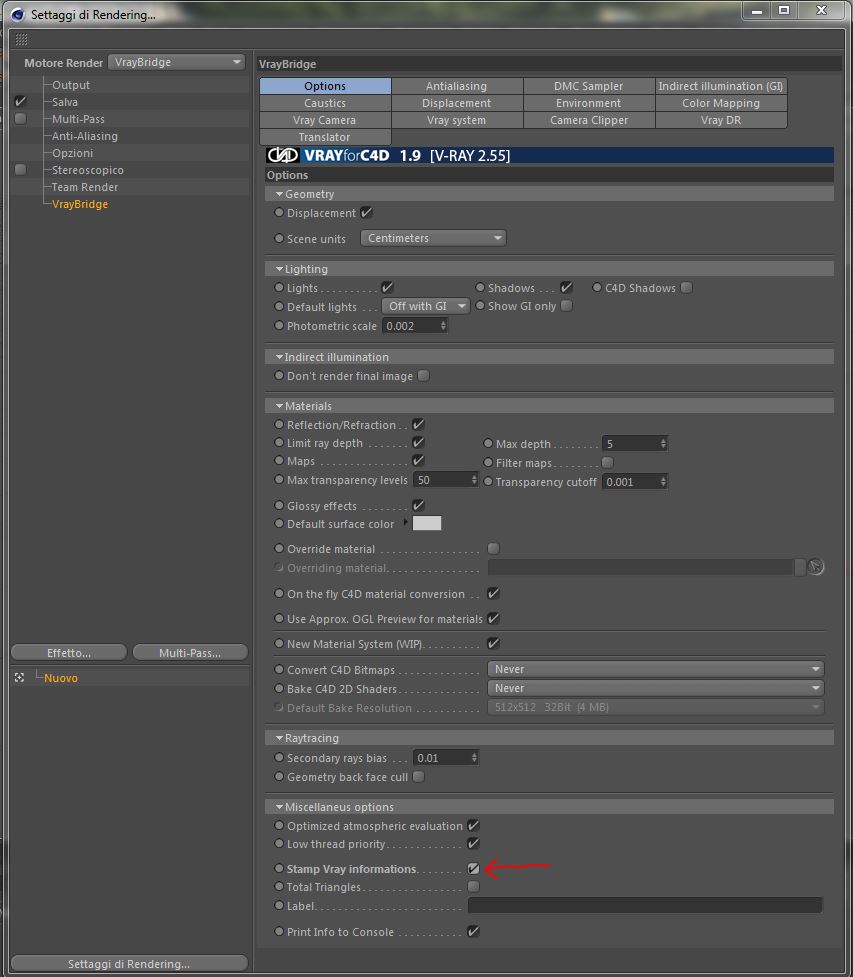Toggle the Shadows checkbox
This screenshot has height=977, width=853.
click(x=566, y=287)
